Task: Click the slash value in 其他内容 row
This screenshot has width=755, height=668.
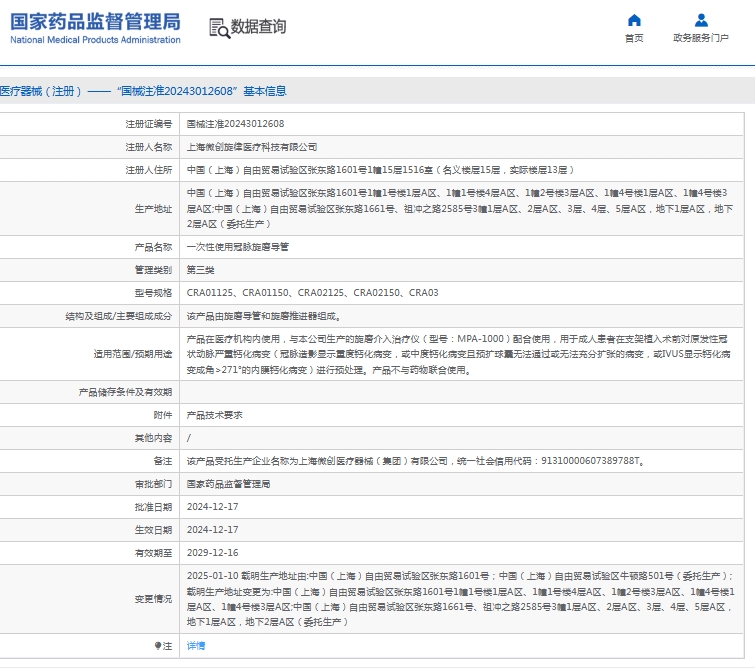Action: (x=189, y=438)
